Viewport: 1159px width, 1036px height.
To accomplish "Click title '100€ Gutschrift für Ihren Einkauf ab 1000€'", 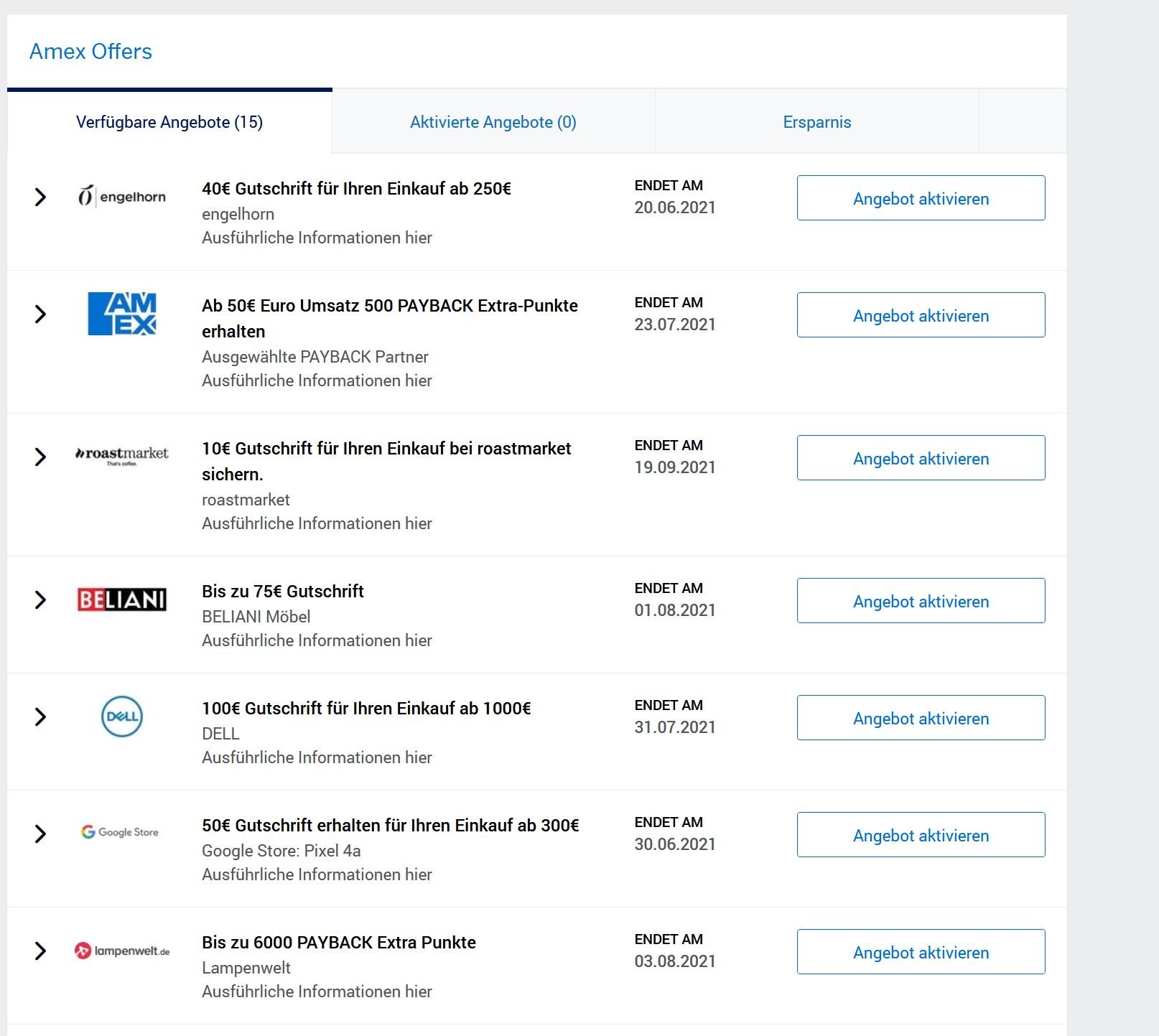I will (x=366, y=709).
